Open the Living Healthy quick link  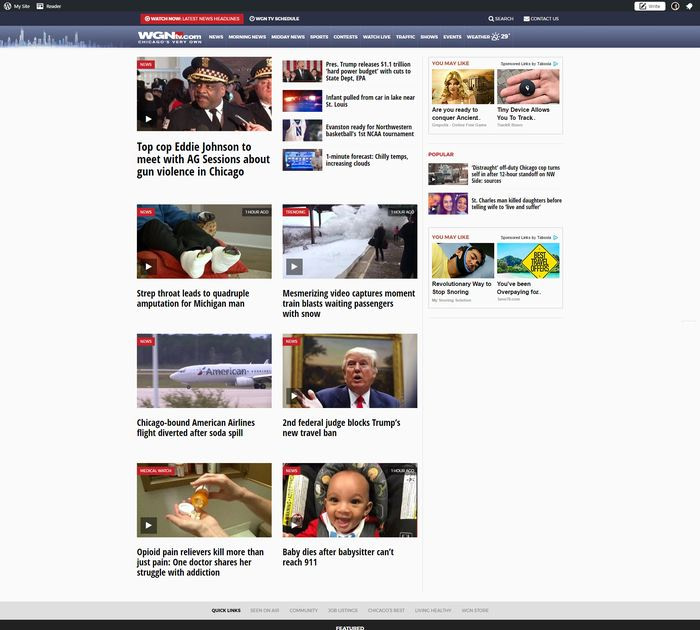[x=433, y=610]
